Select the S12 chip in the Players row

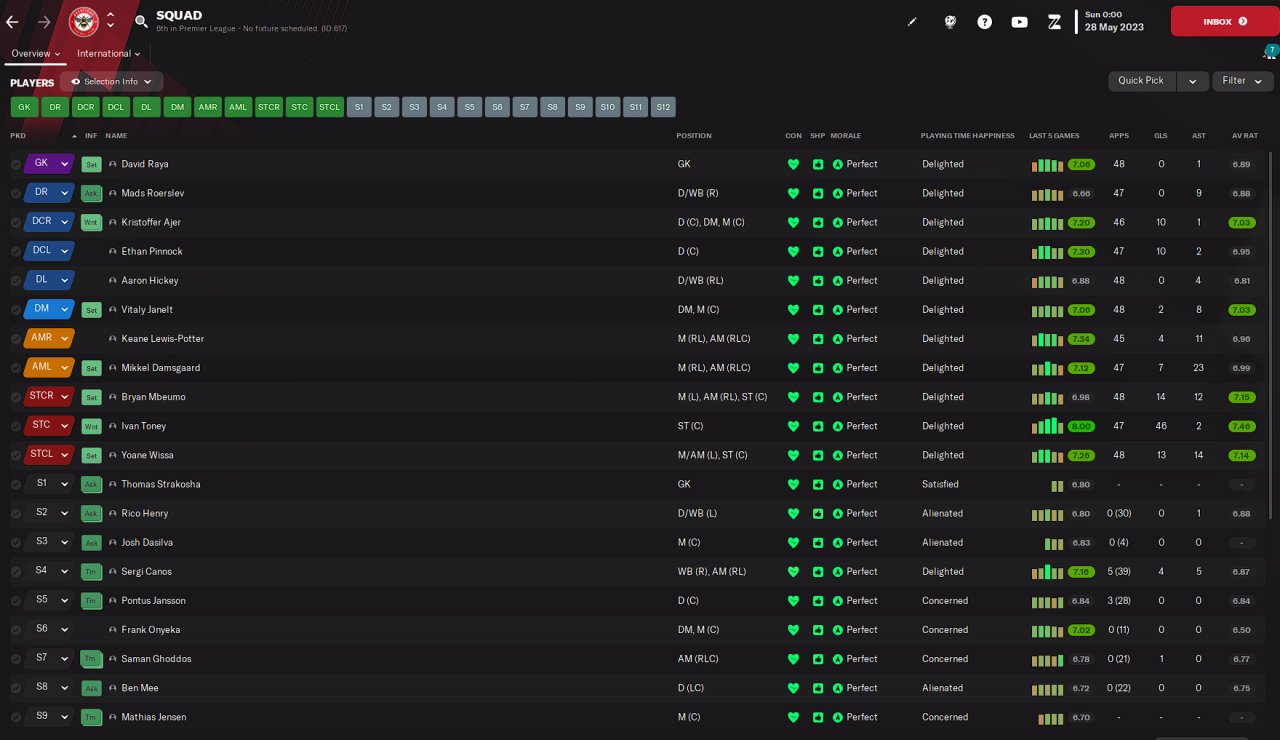(663, 107)
